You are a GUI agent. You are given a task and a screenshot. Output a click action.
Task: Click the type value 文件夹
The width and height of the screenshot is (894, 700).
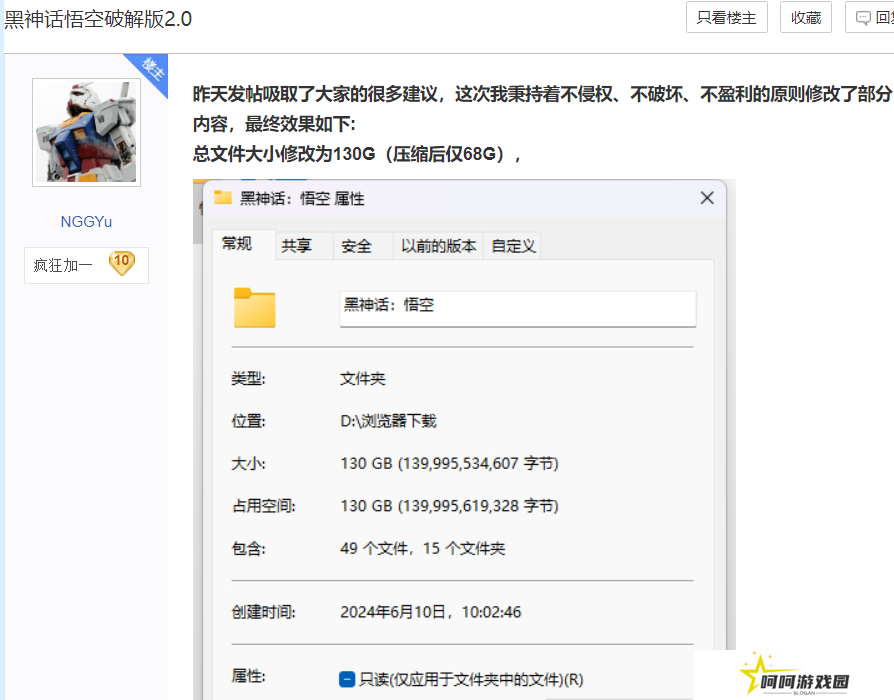point(363,379)
